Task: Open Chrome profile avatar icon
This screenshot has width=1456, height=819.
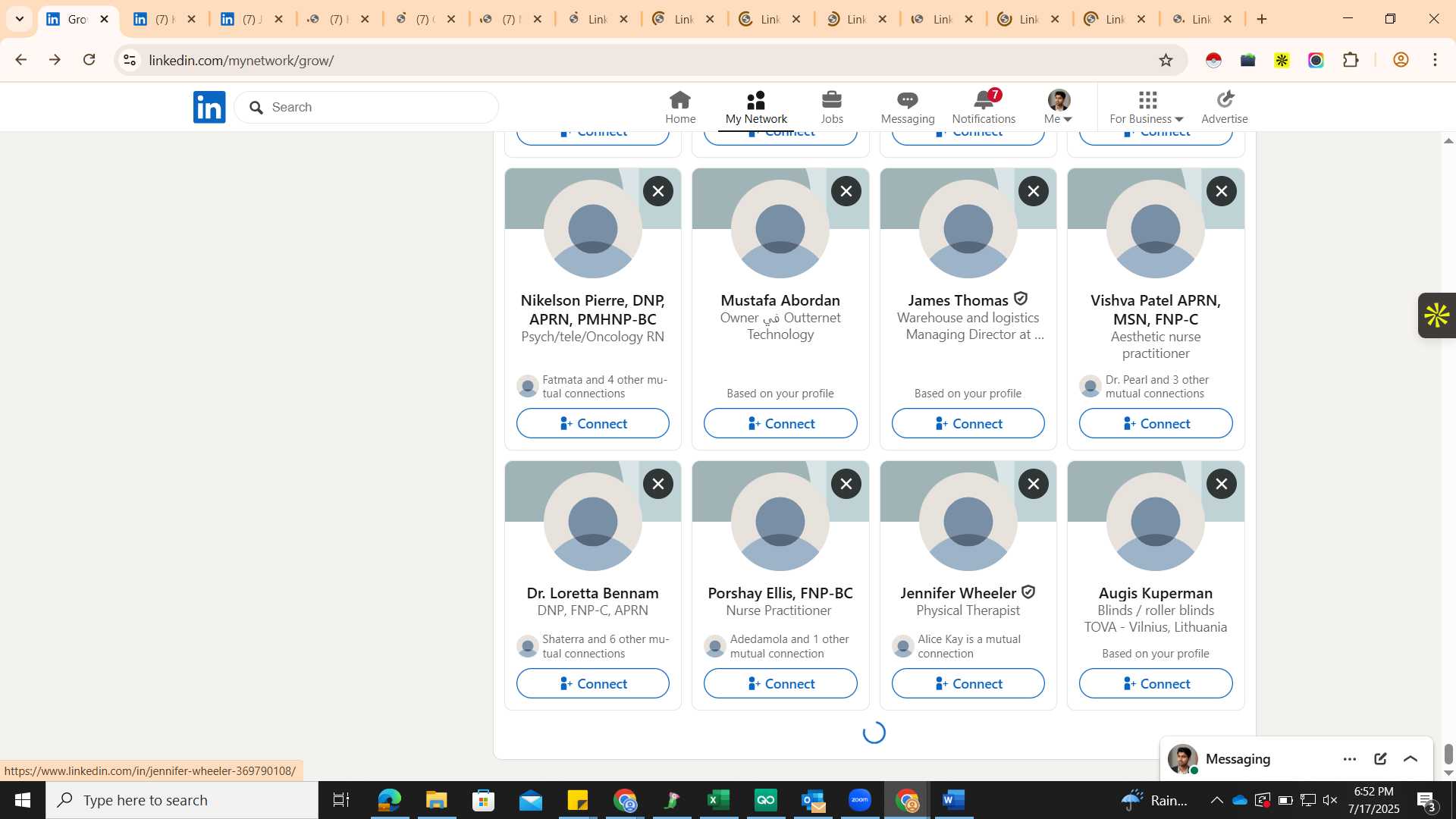Action: (x=1401, y=60)
